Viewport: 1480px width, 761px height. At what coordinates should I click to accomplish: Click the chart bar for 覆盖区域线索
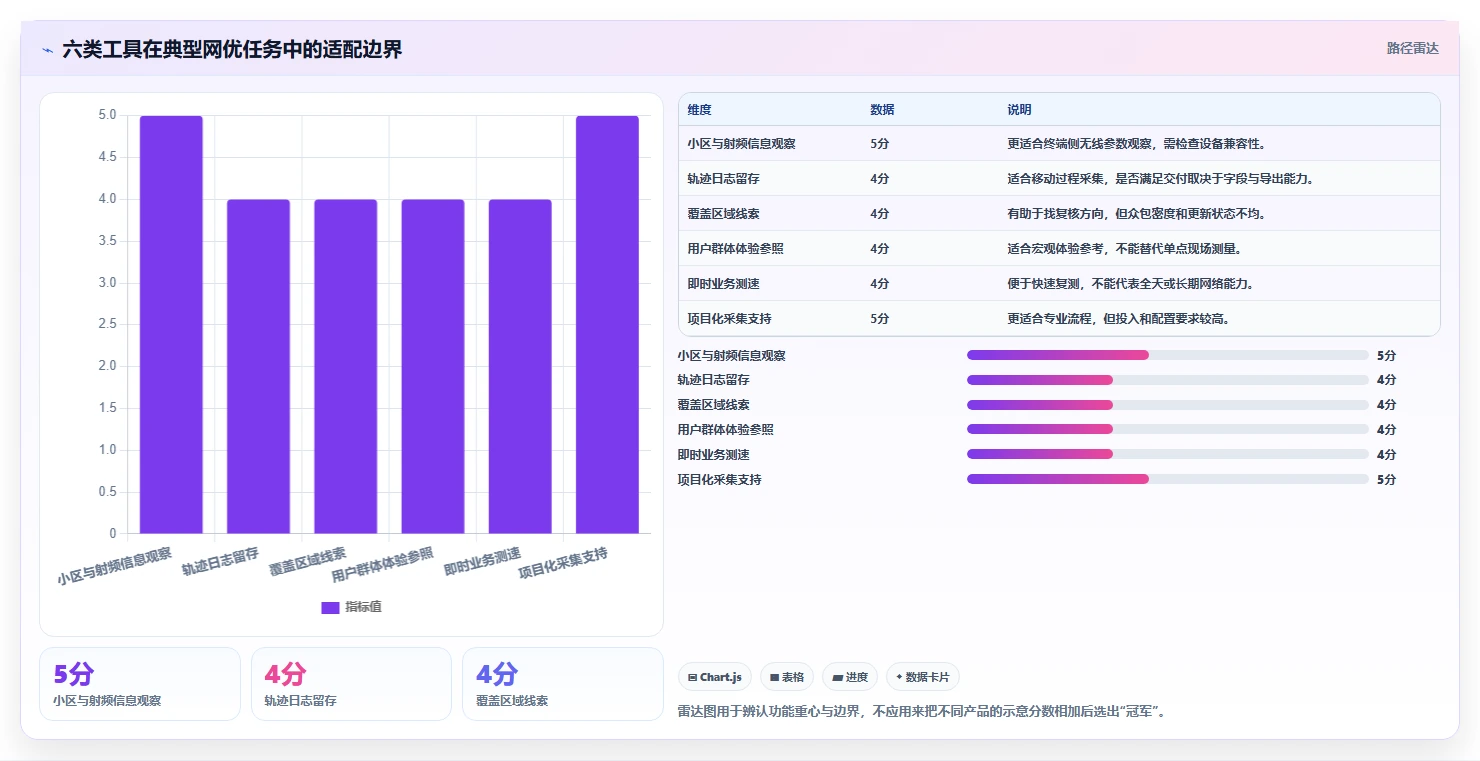click(345, 366)
